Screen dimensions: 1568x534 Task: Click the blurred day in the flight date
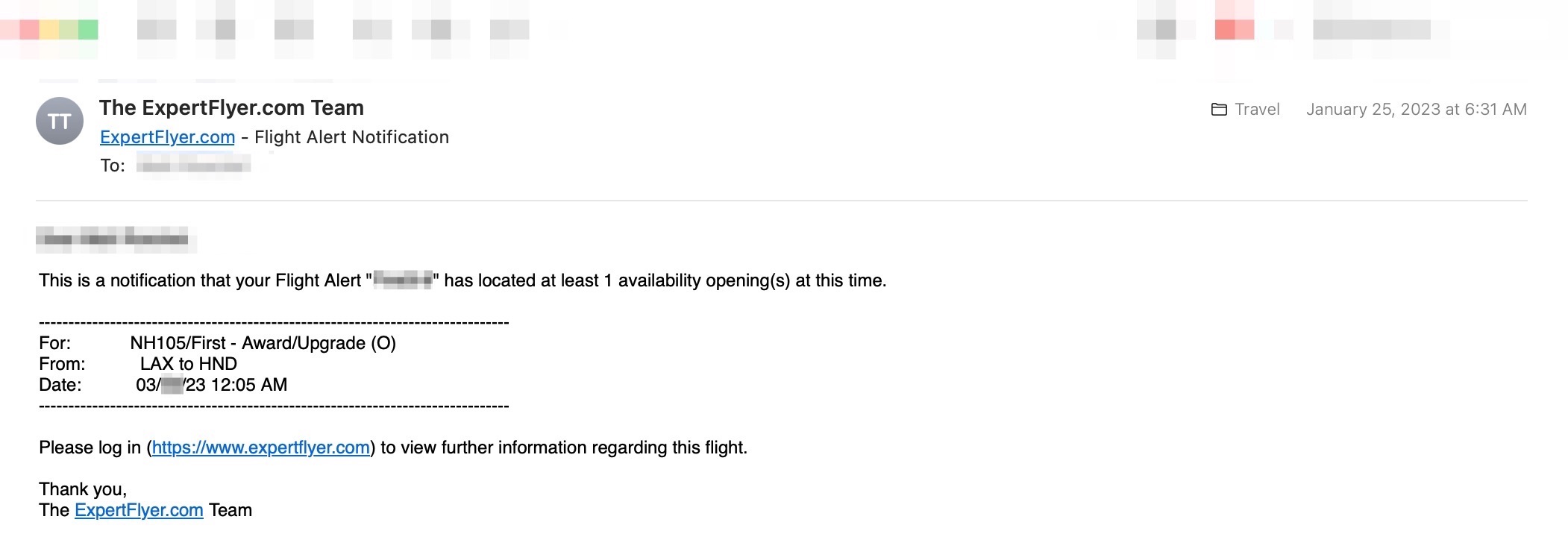(x=172, y=385)
